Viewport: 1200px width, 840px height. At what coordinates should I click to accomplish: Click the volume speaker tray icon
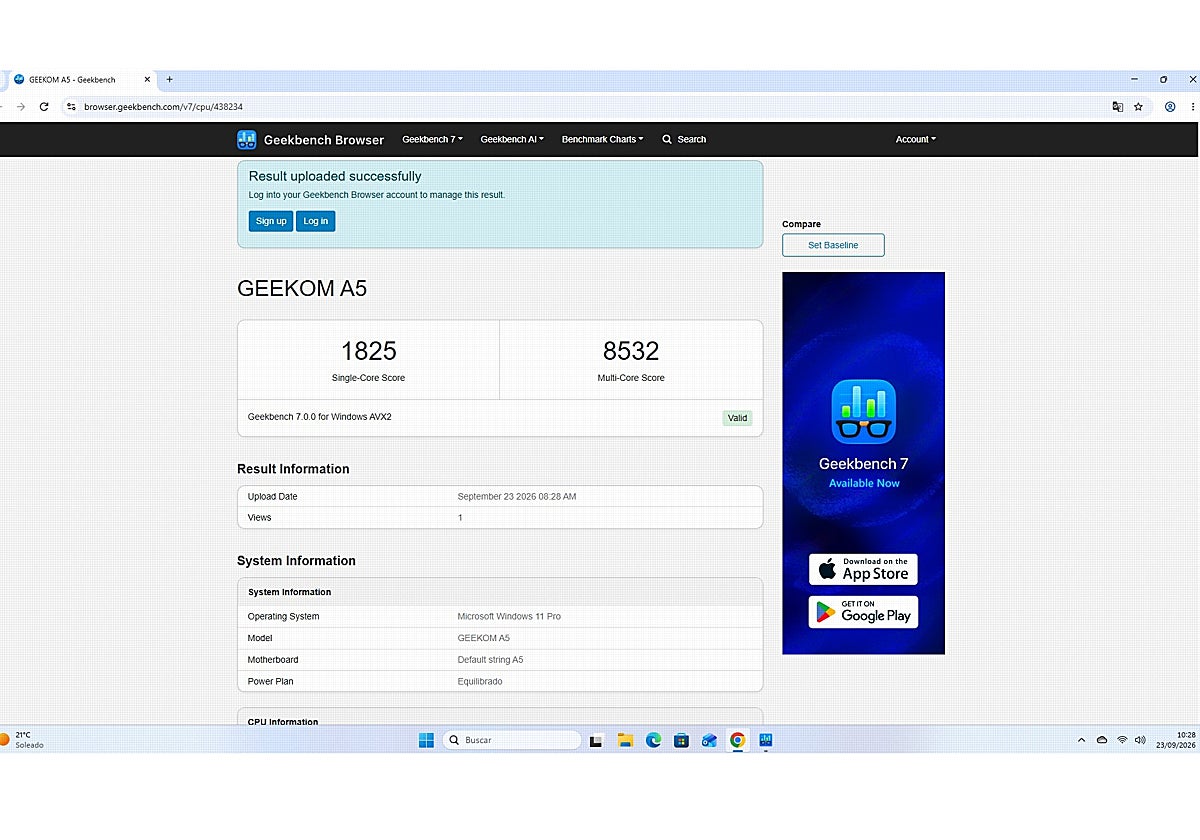1140,740
